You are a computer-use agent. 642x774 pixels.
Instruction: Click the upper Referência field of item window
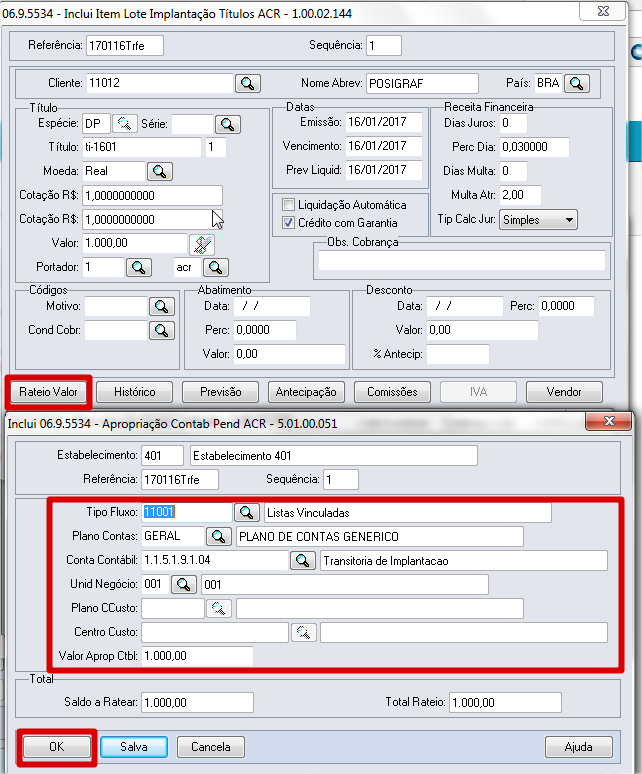124,45
